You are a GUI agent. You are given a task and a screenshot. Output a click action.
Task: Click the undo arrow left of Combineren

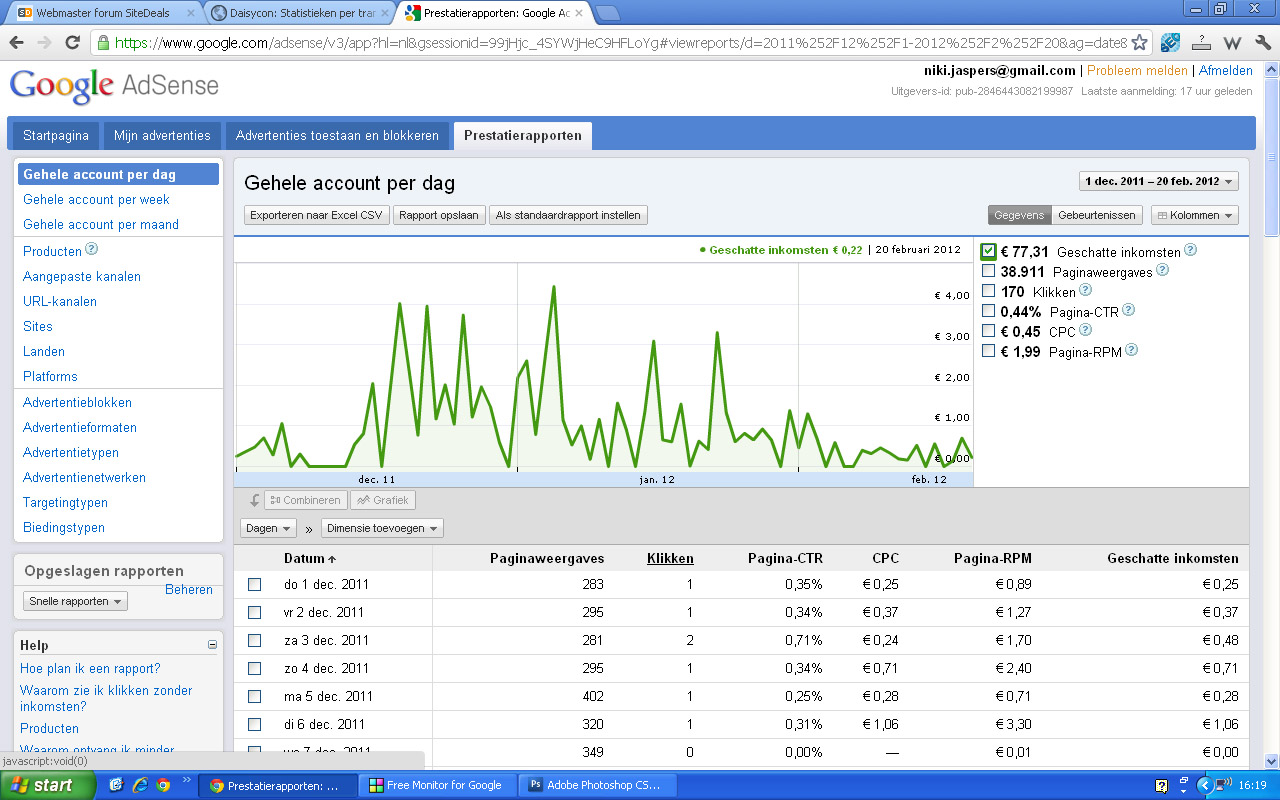[254, 500]
